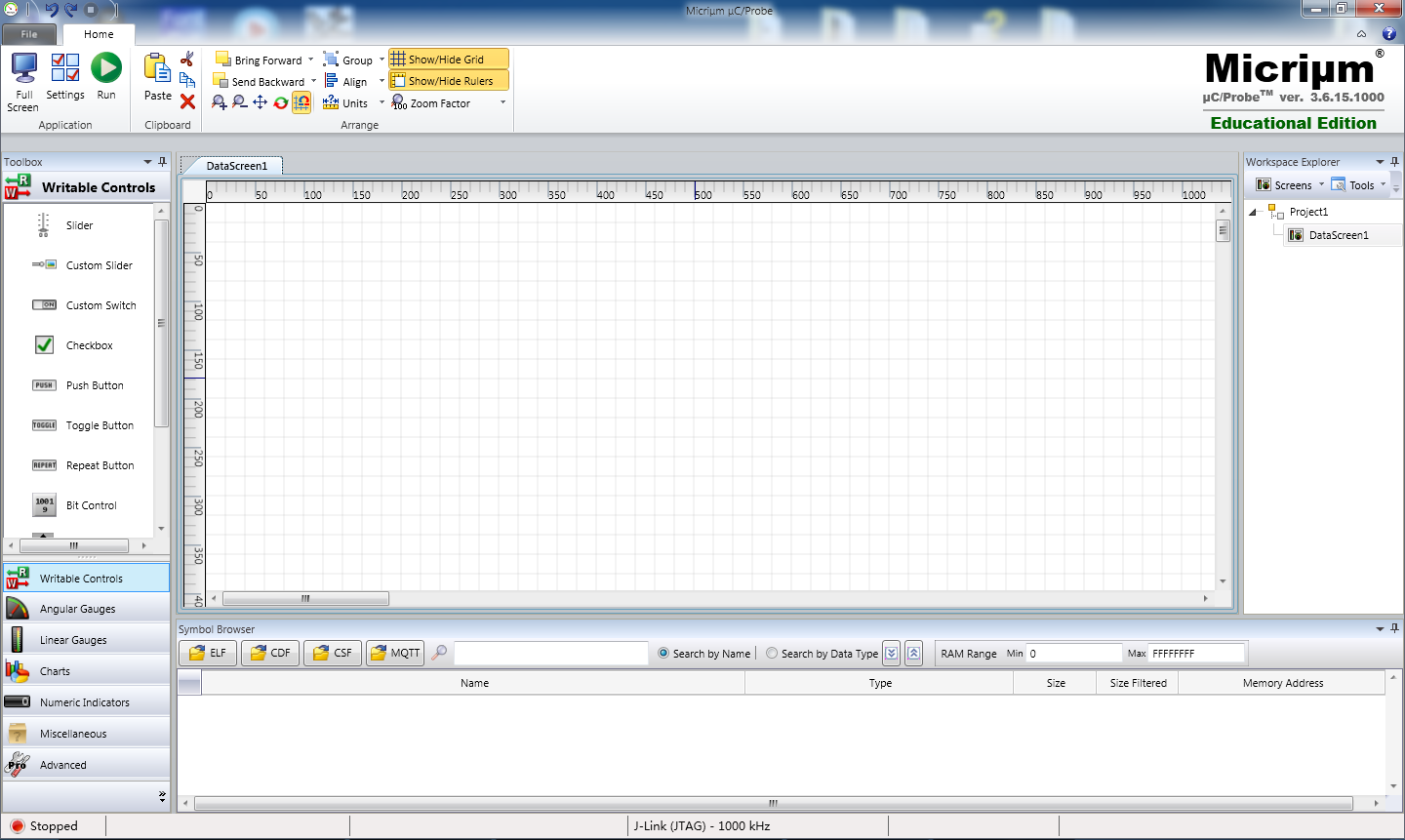Expand the toolbox category overflow chevron

click(x=162, y=797)
